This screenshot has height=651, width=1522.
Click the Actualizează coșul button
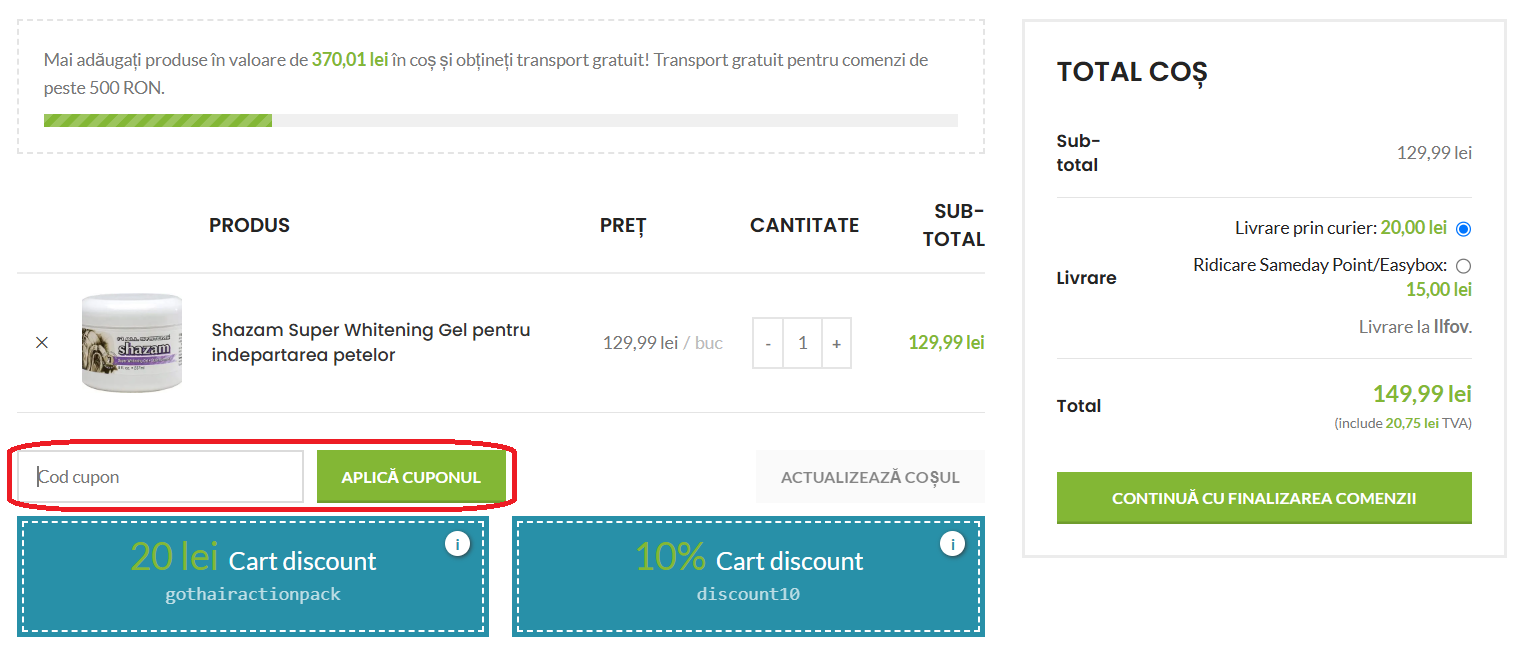click(870, 477)
